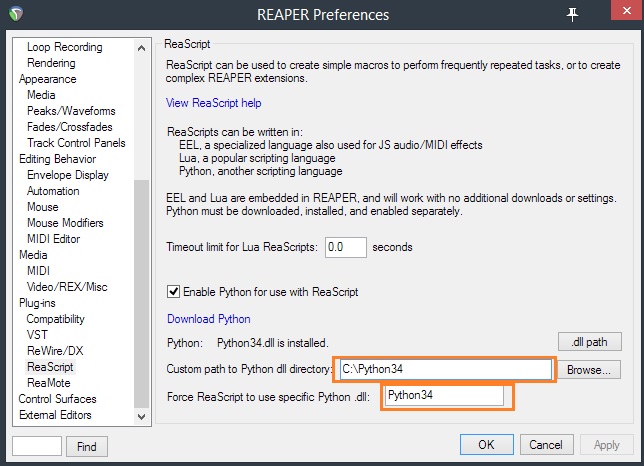This screenshot has width=644, height=466.
Task: Click the Find button
Action: [x=87, y=446]
